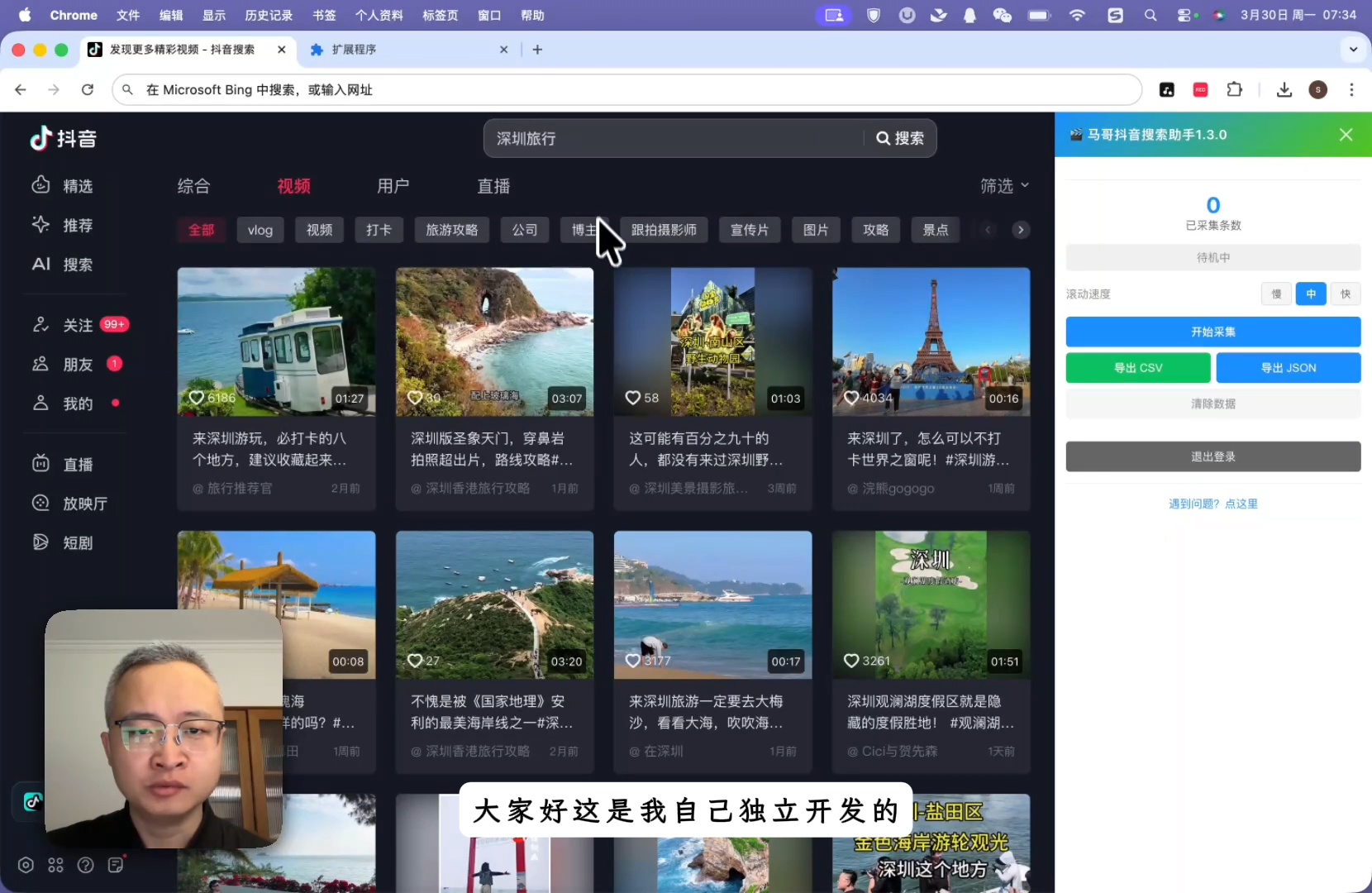The width and height of the screenshot is (1372, 893).
Task: Open 短剧 in the sidebar
Action: [x=62, y=542]
